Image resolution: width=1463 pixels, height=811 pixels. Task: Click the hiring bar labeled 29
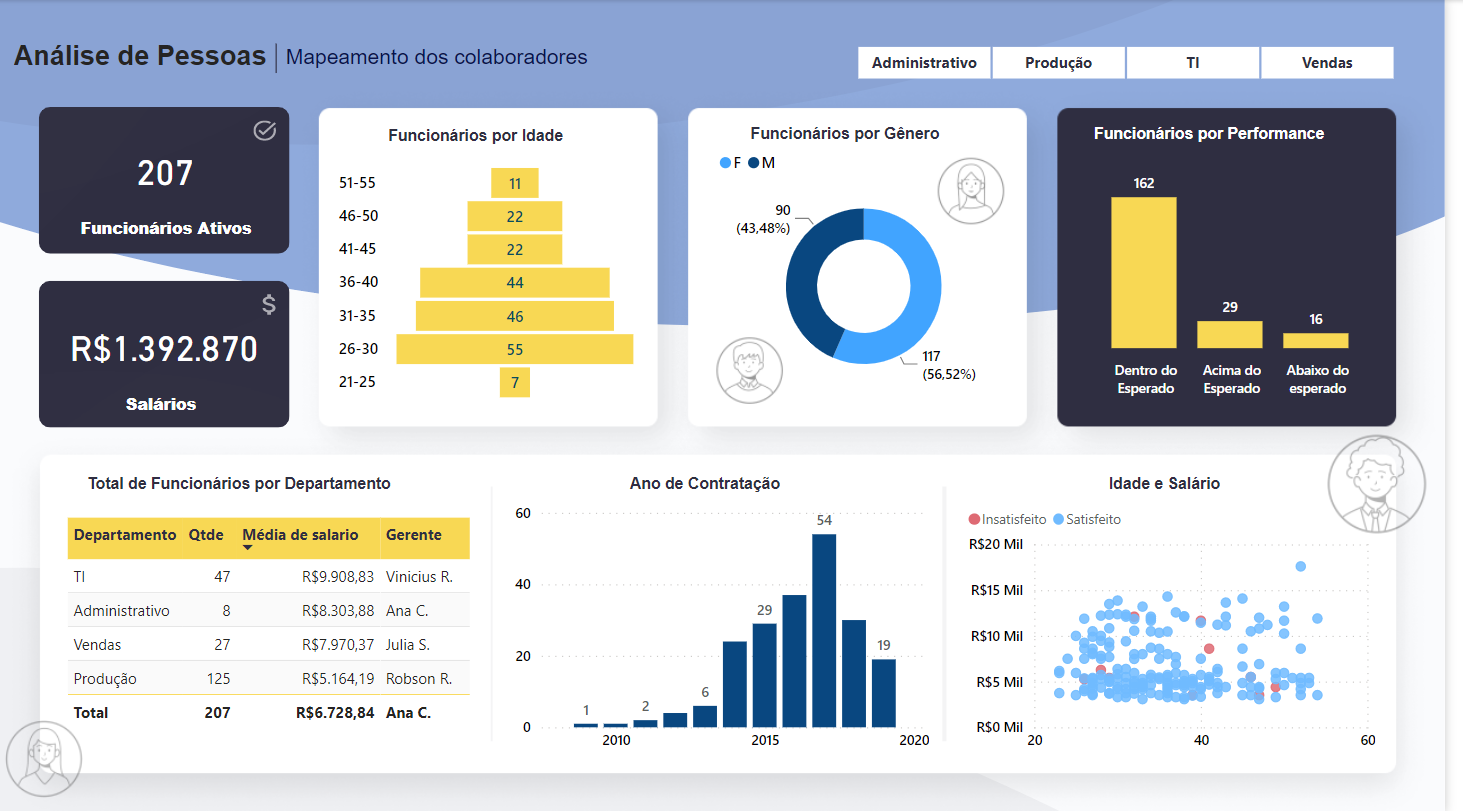(x=765, y=675)
